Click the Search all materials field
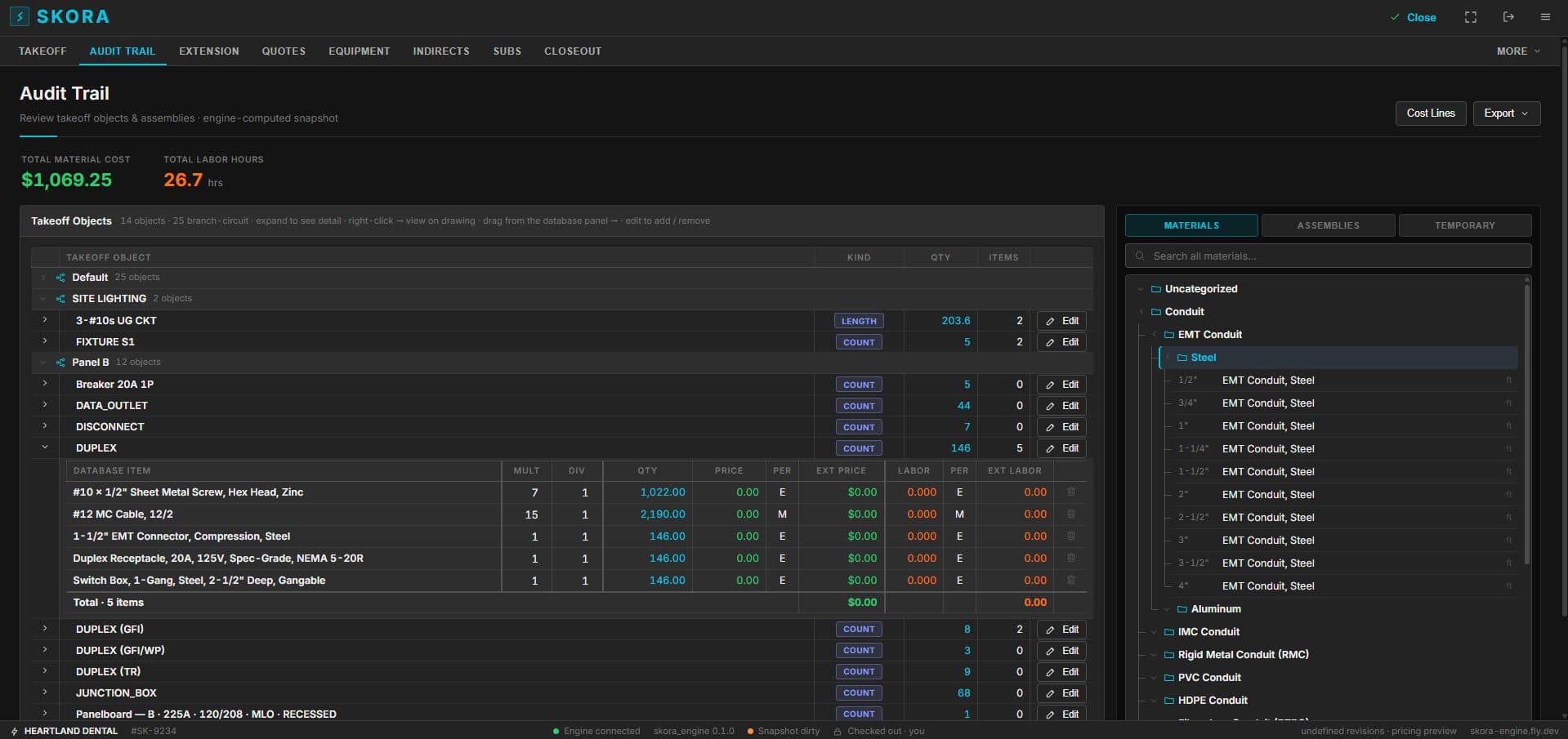The height and width of the screenshot is (739, 1568). tap(1329, 256)
